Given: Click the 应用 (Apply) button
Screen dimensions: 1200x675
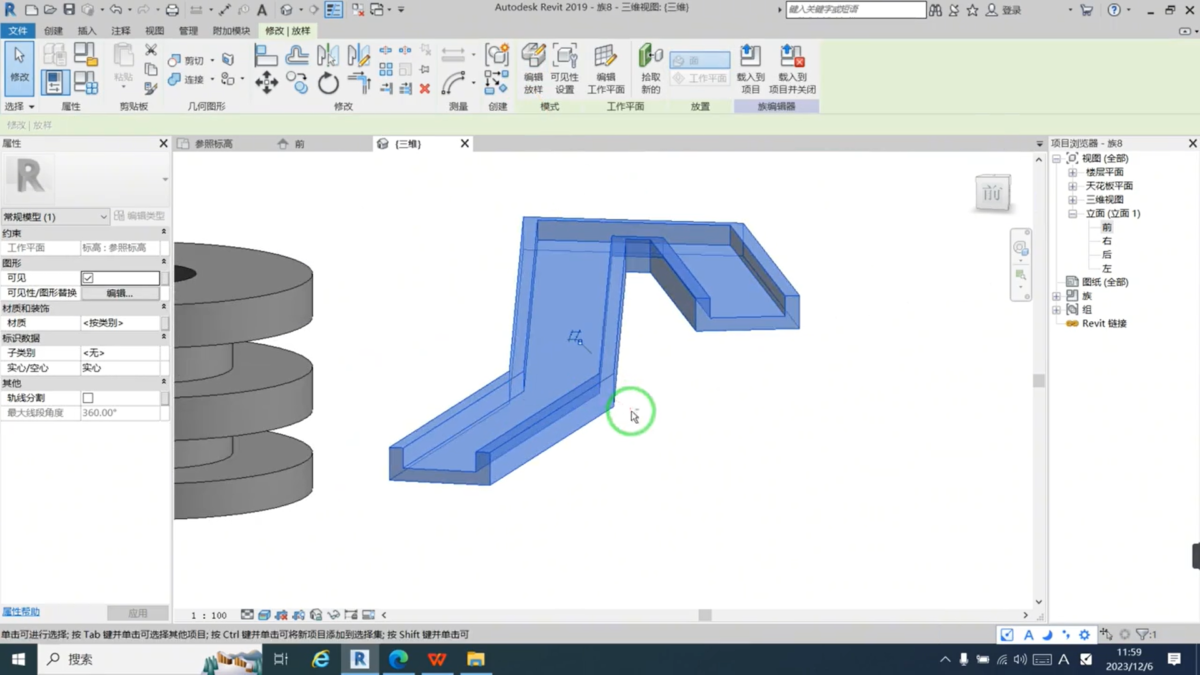Looking at the screenshot, I should 138,613.
